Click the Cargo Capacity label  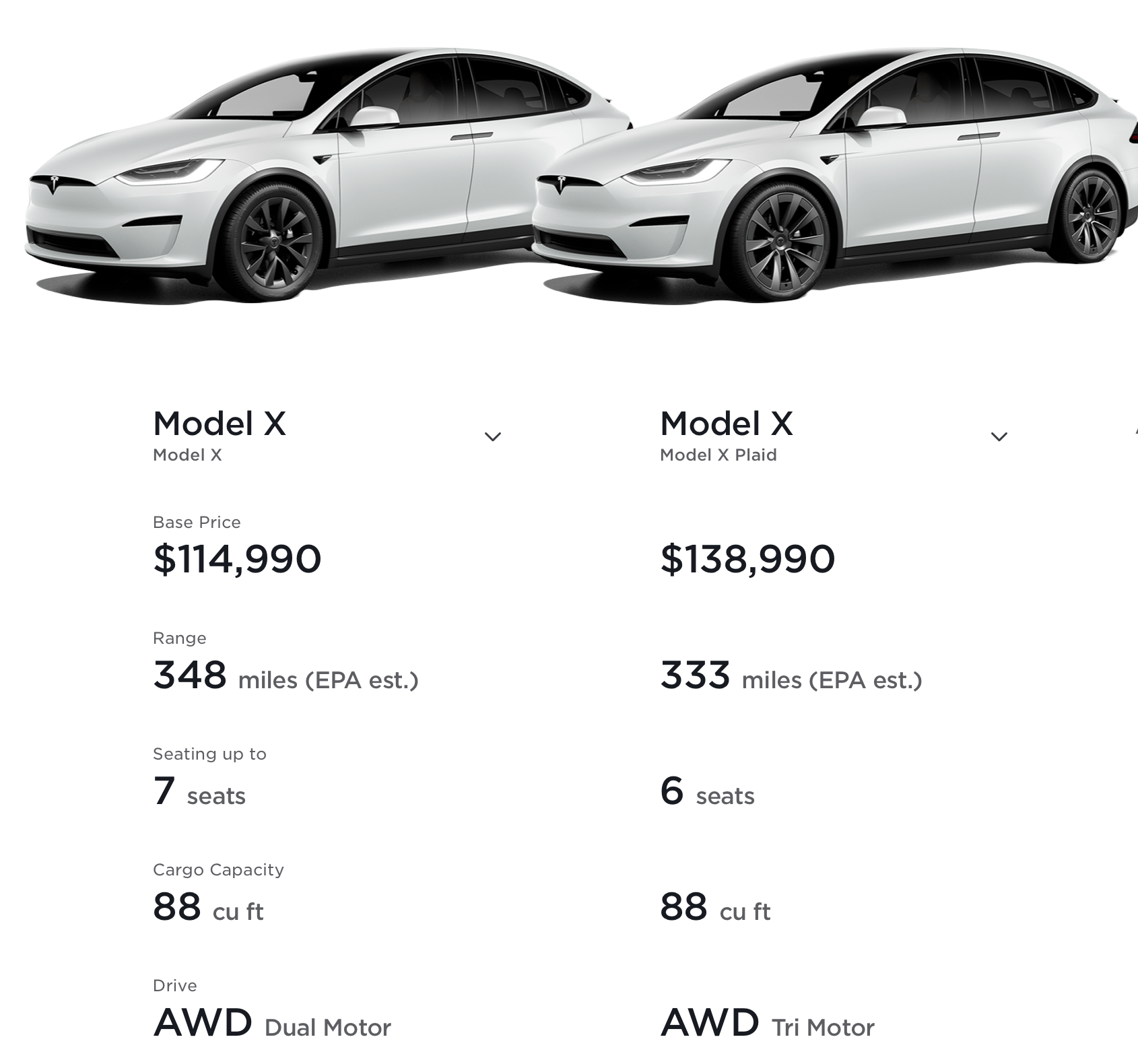tap(218, 869)
